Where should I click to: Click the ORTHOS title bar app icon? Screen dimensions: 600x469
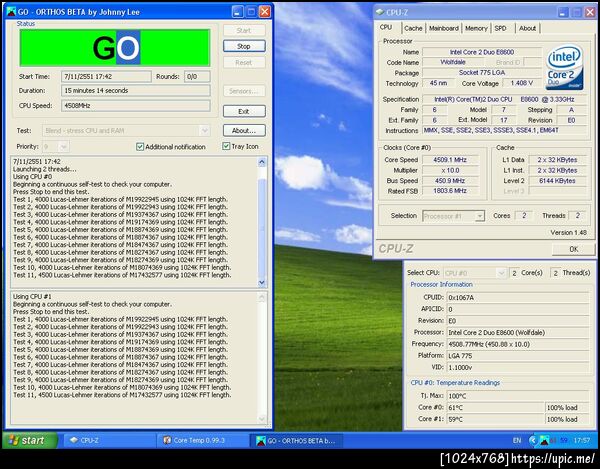pos(11,11)
